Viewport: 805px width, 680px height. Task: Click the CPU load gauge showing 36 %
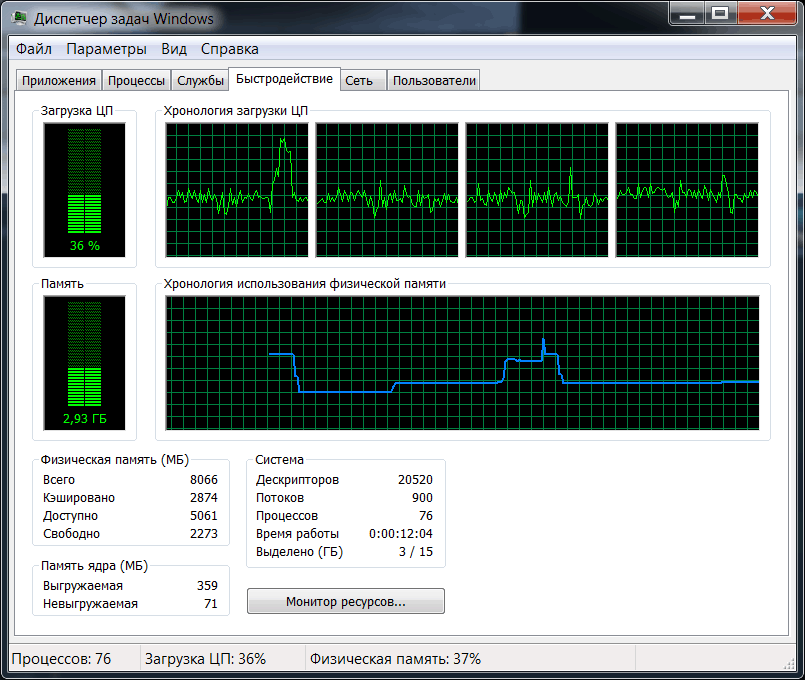pos(85,190)
